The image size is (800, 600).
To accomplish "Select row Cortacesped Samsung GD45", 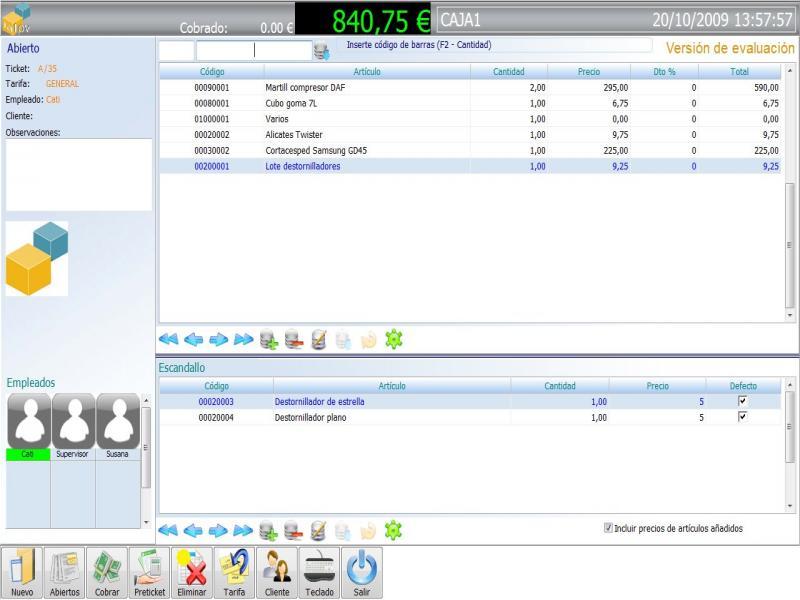I will click(x=470, y=151).
